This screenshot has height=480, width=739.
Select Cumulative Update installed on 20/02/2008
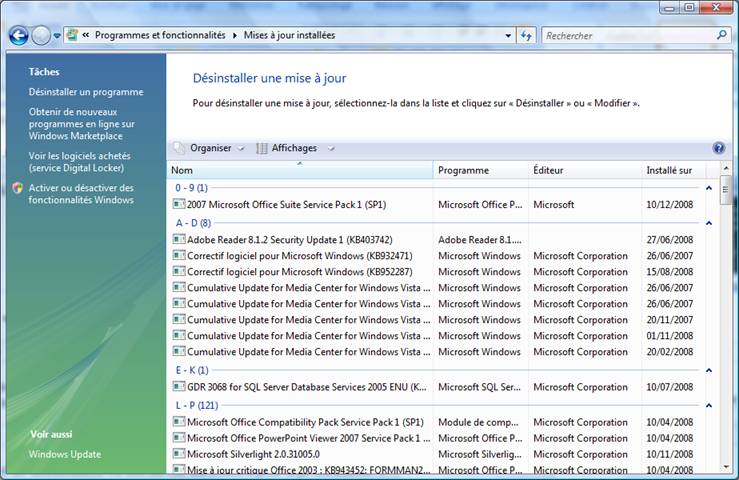pos(309,352)
